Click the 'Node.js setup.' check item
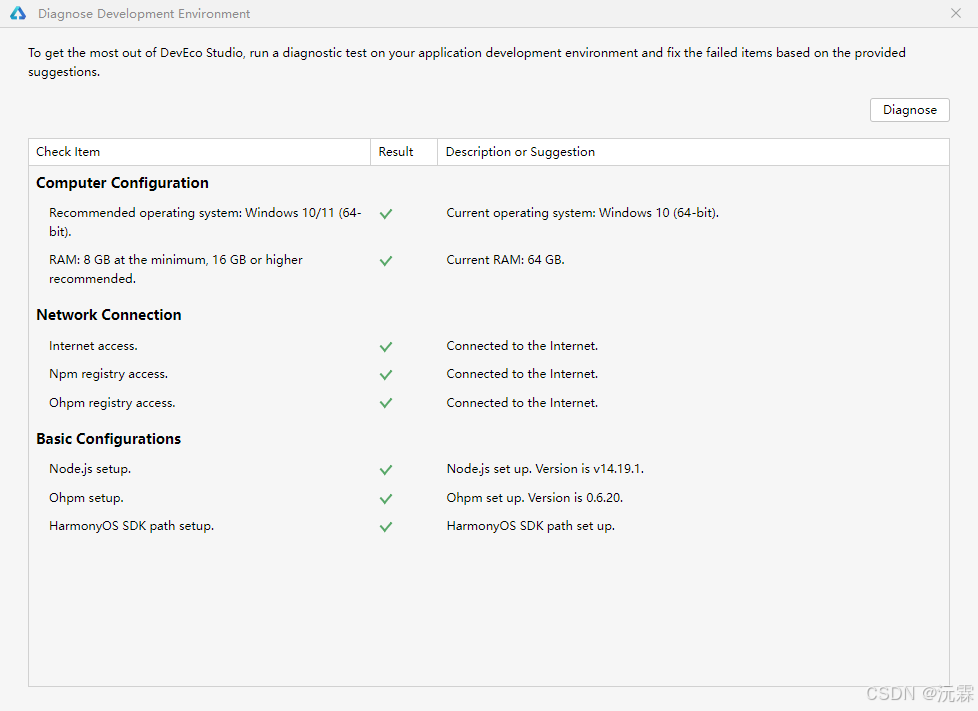 [90, 469]
